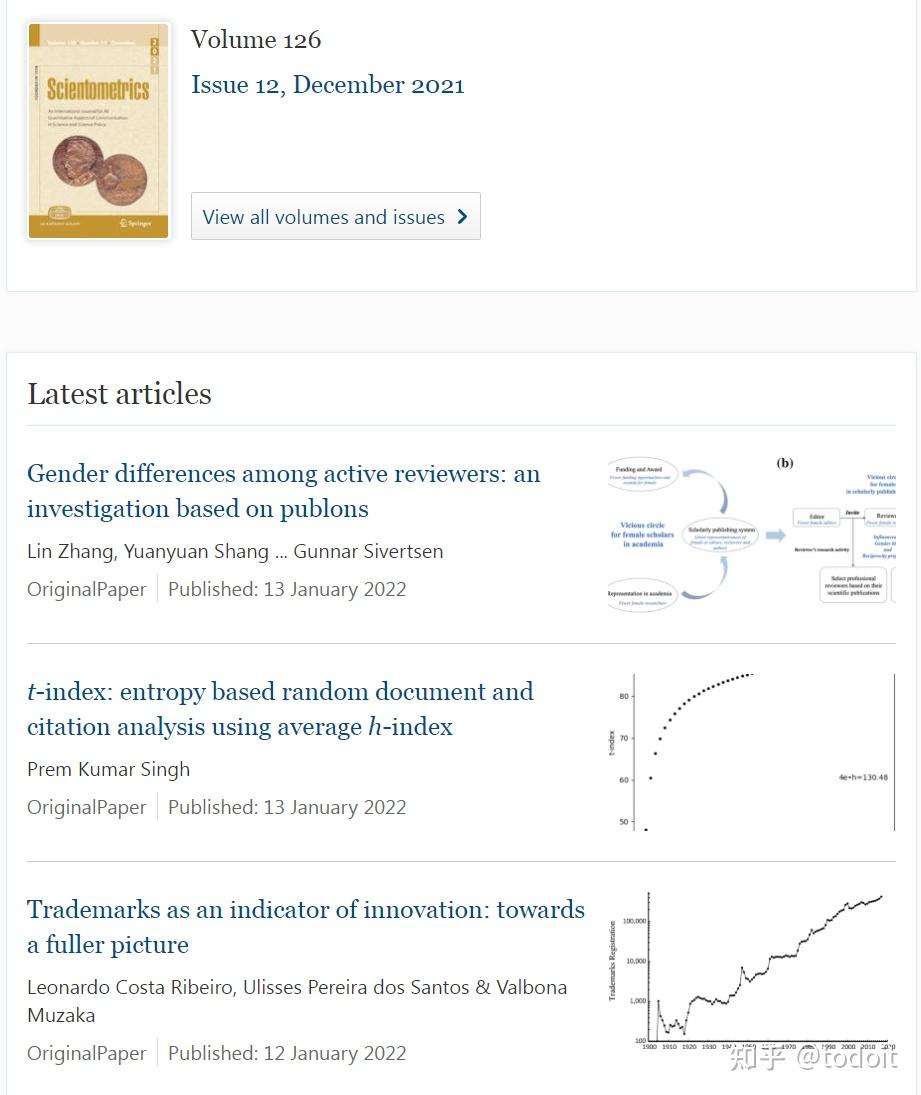Viewport: 921px width, 1095px height.
Task: Click the Springer logo on the journal cover
Action: (x=135, y=223)
